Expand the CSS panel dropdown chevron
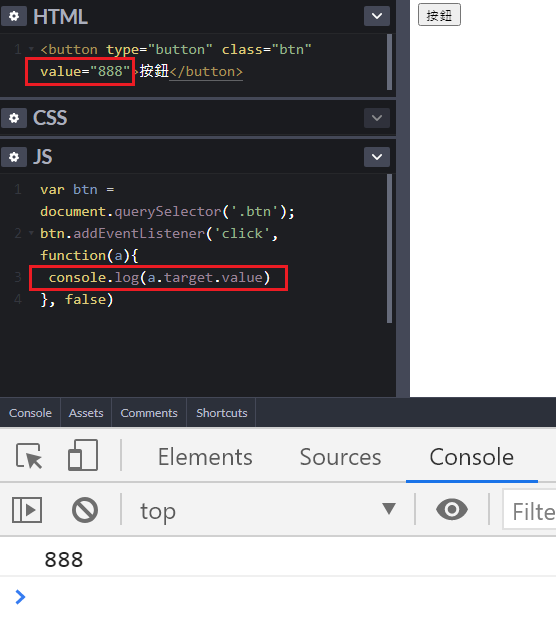556x629 pixels. click(x=377, y=118)
